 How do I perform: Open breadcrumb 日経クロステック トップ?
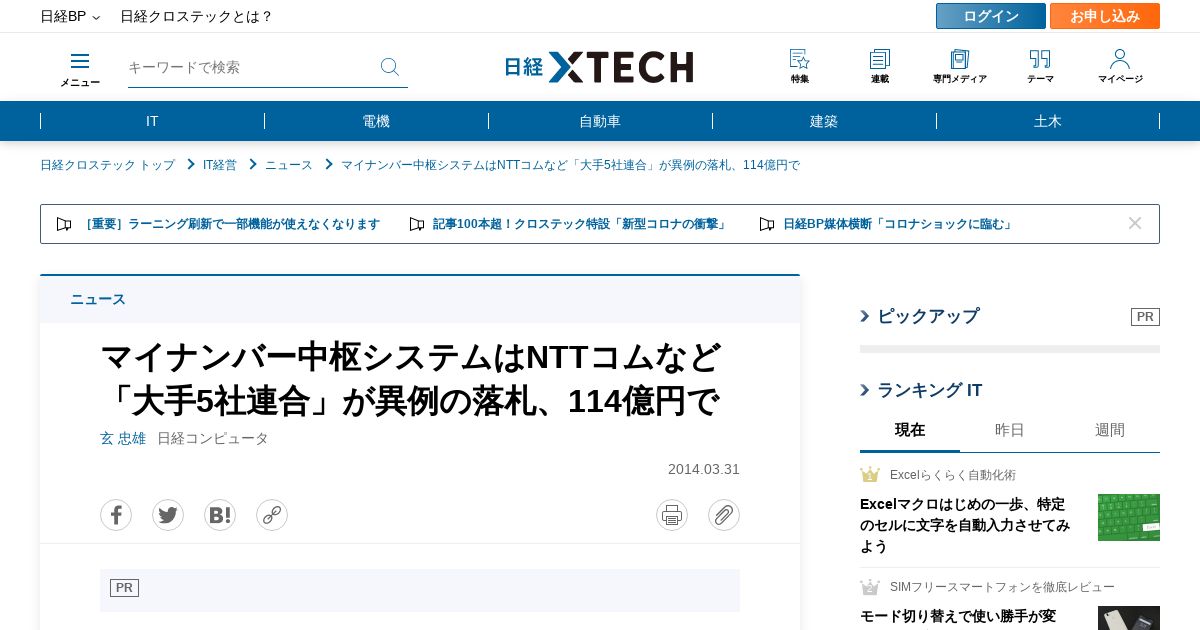[107, 165]
